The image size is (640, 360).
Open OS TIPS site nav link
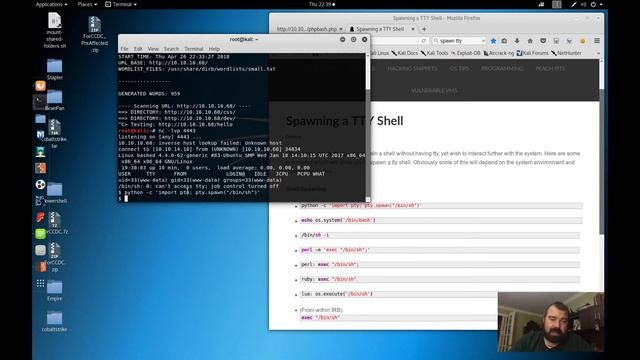coord(459,69)
